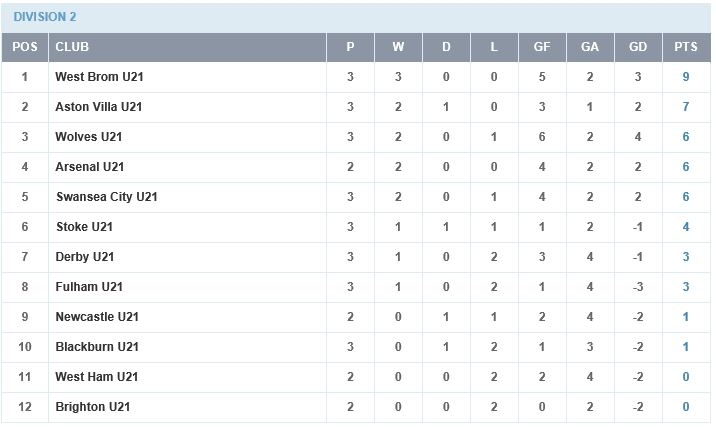The height and width of the screenshot is (427, 716).
Task: Open Fulham U21 team entry
Action: (x=89, y=287)
